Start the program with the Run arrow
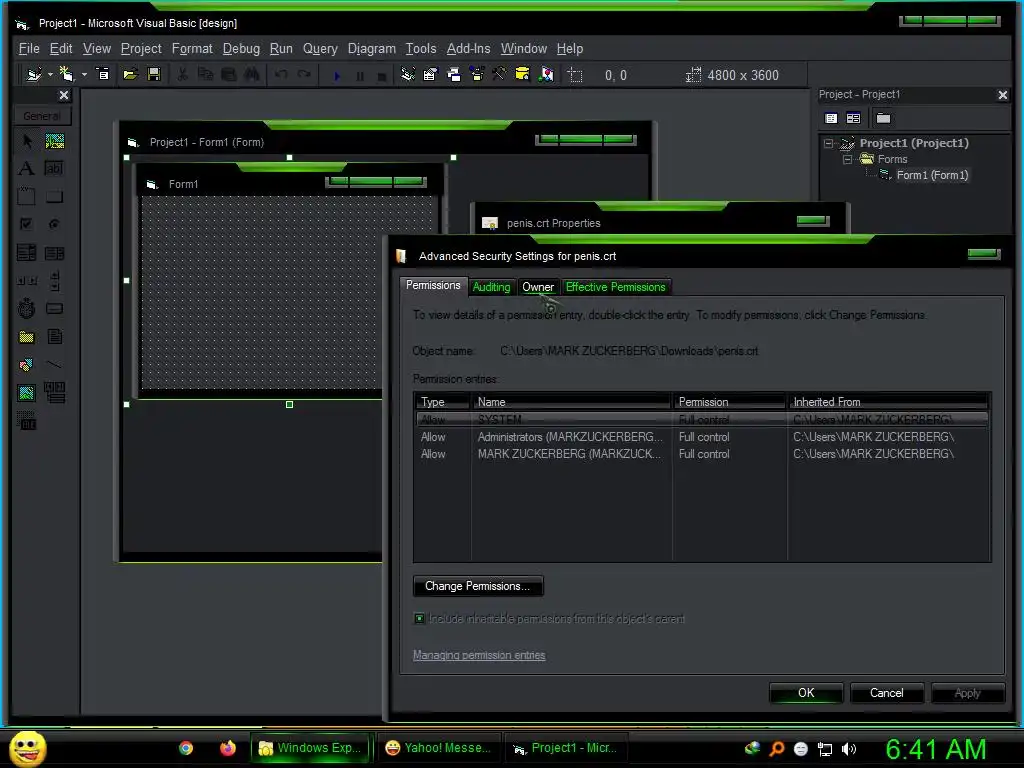This screenshot has height=768, width=1024. coord(337,76)
